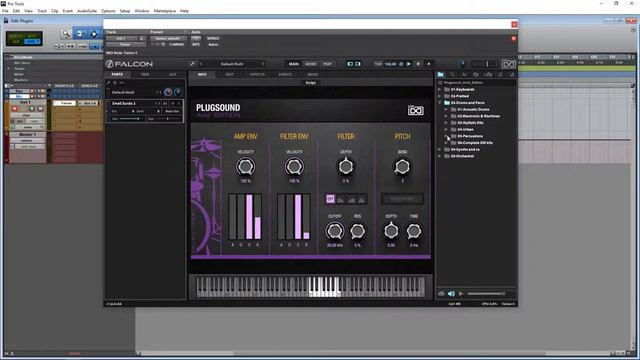640x360 pixels.
Task: Switch to PERF view
Action: tap(327, 64)
